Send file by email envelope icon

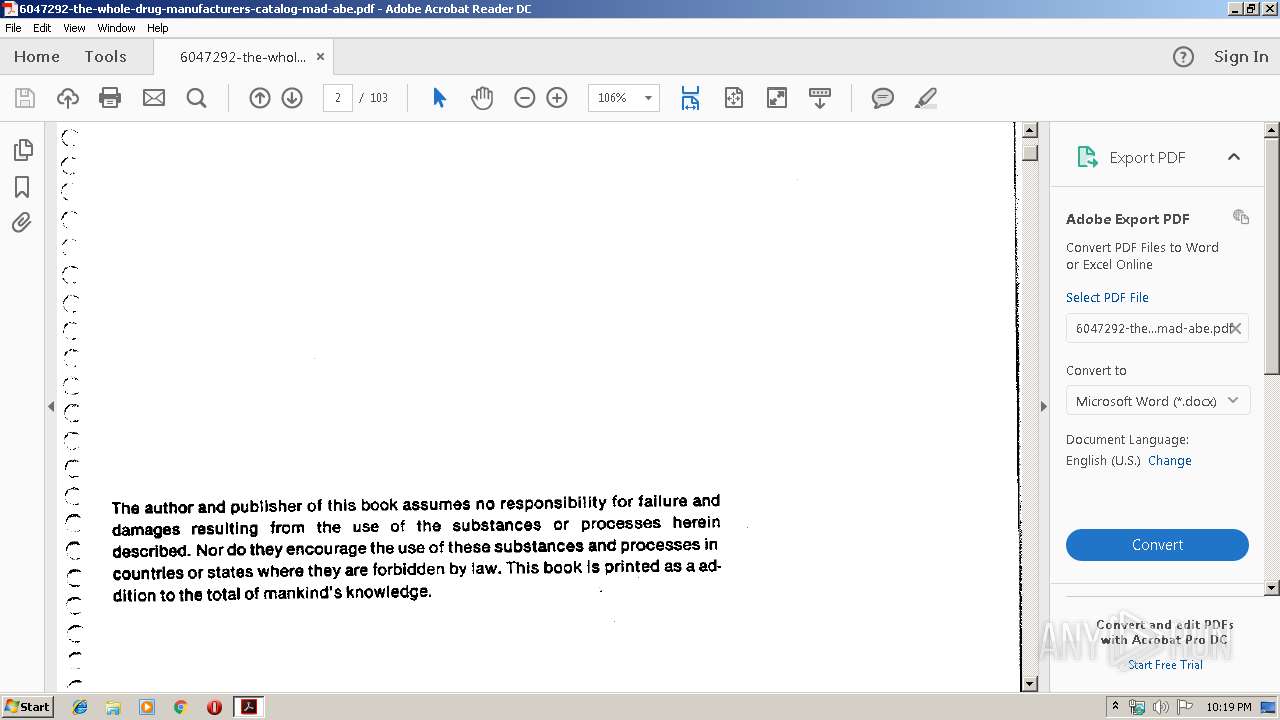click(154, 98)
